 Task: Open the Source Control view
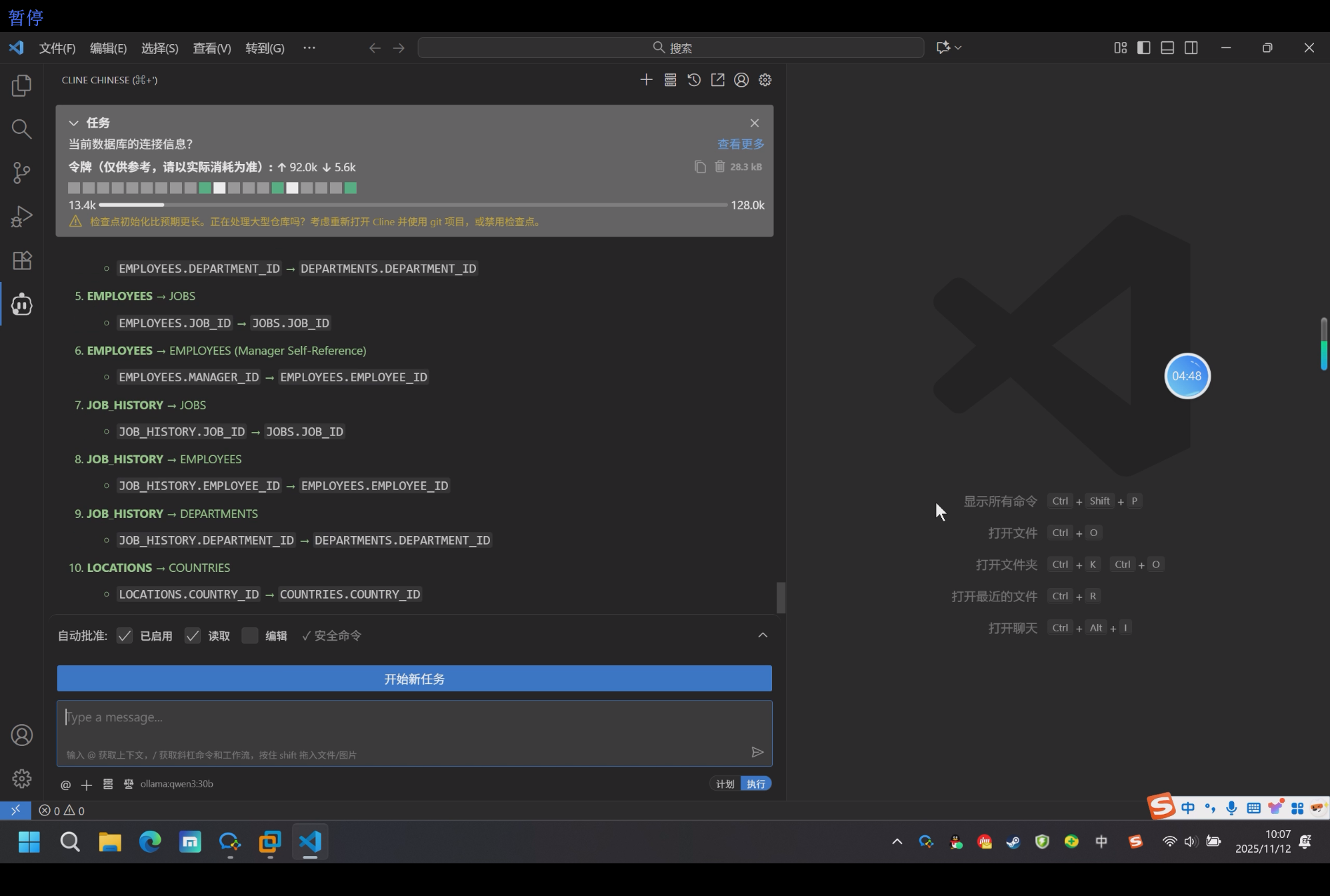click(21, 173)
